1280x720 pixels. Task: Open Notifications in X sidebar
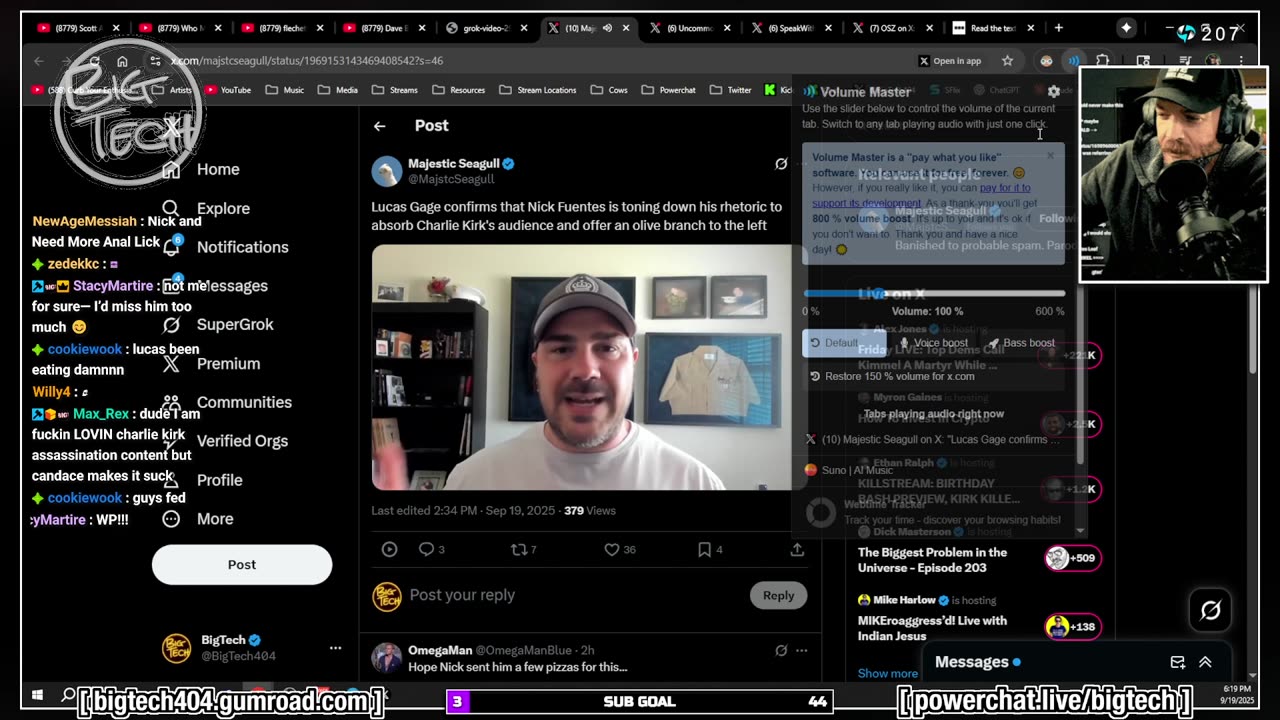pyautogui.click(x=227, y=247)
